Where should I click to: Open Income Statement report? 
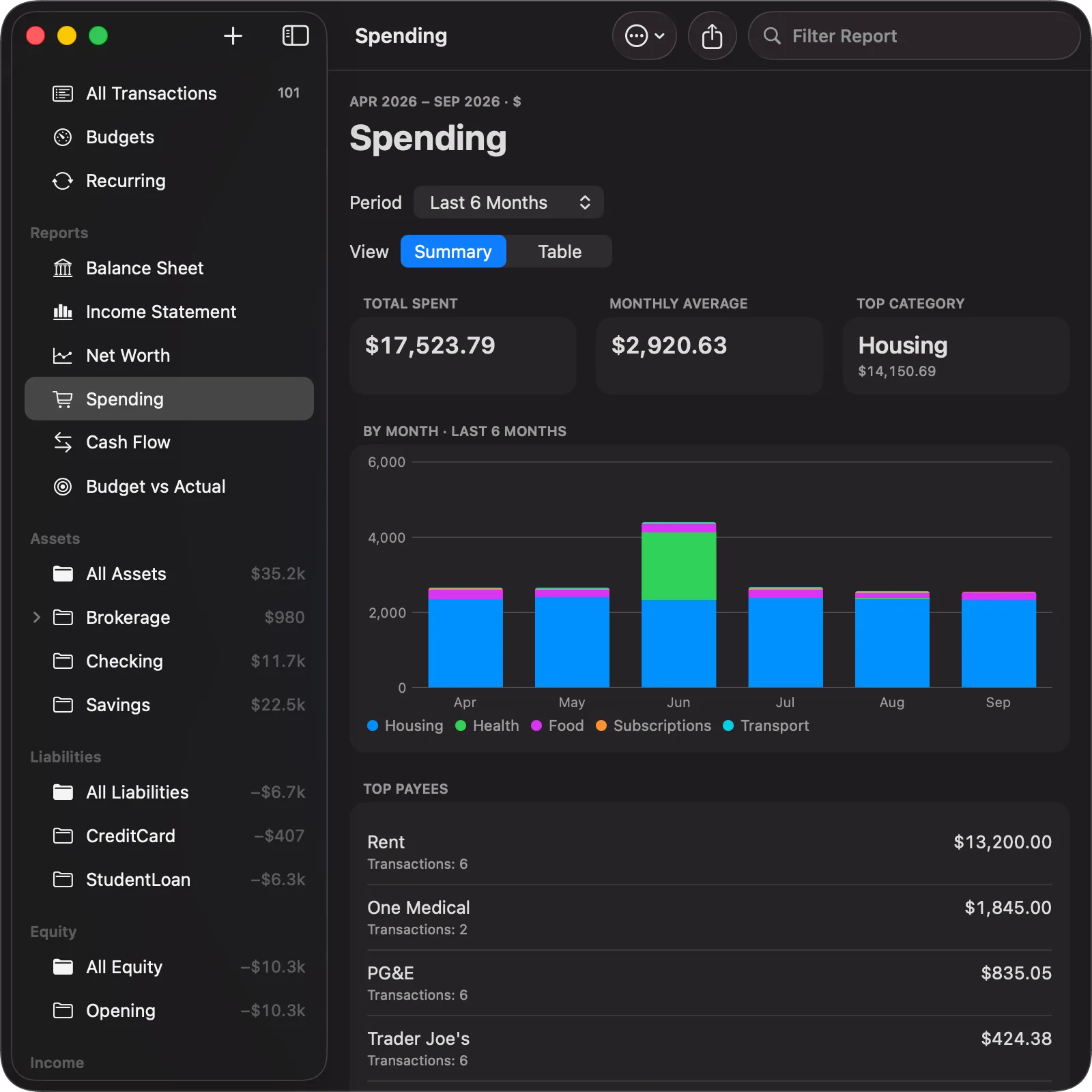pyautogui.click(x=169, y=312)
